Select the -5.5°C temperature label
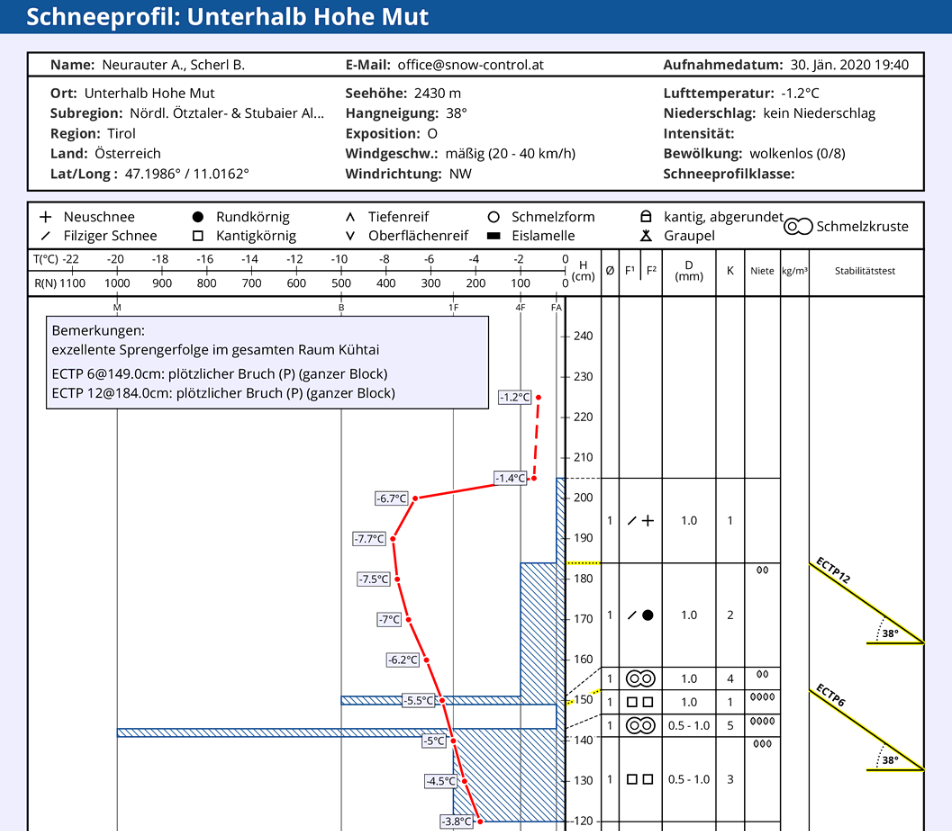Image resolution: width=952 pixels, height=831 pixels. tap(419, 700)
